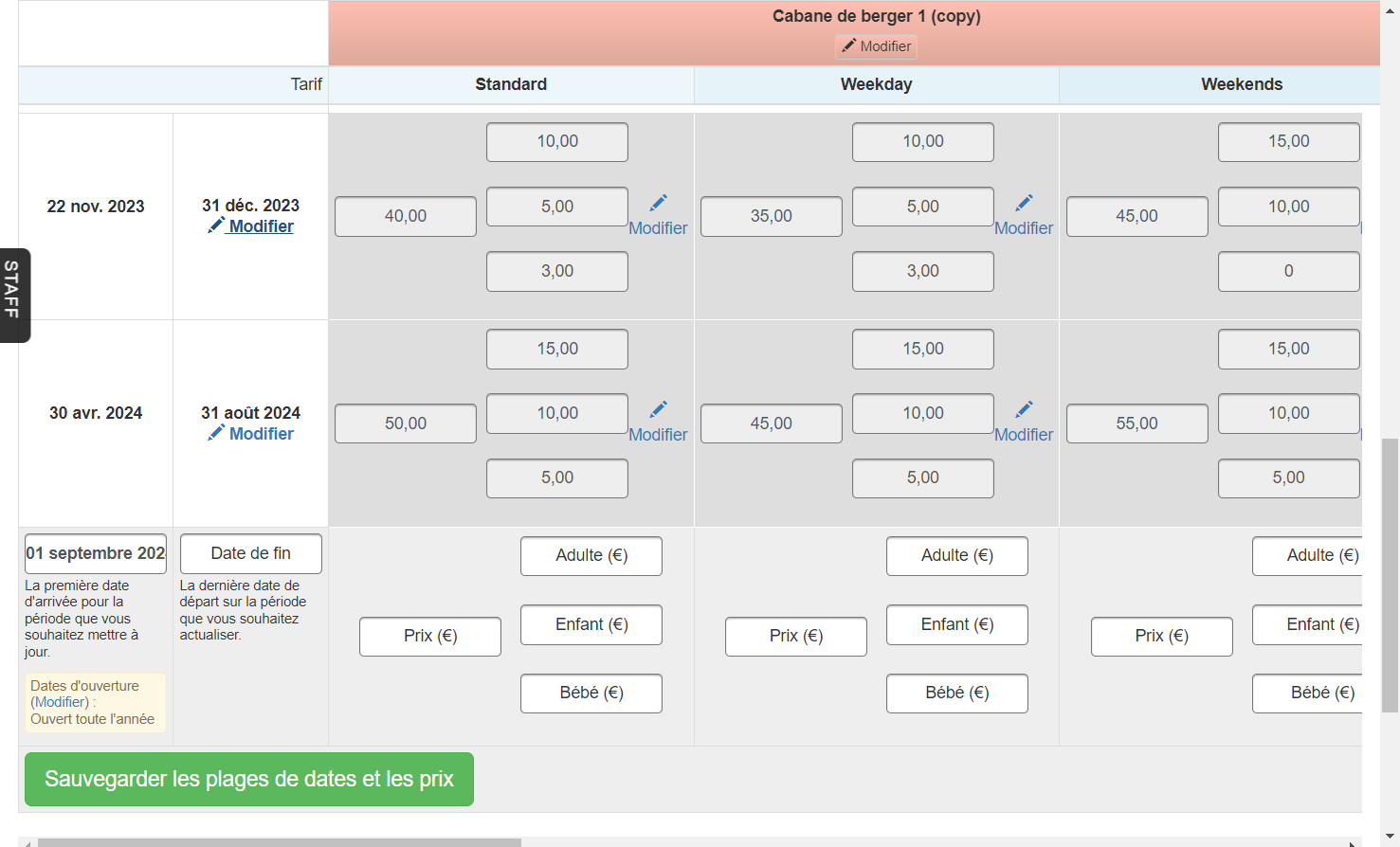Click the Ouvert toute l'année text
The image size is (1400, 847).
pyautogui.click(x=92, y=719)
